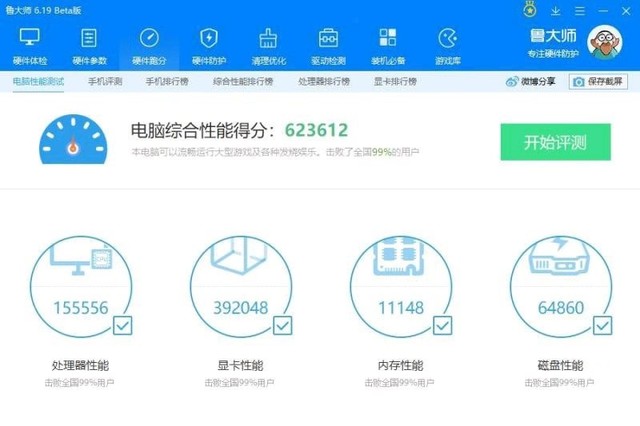Switch to 处理器排行榜 tab
Screen dimensions: 640x426
[x=324, y=82]
